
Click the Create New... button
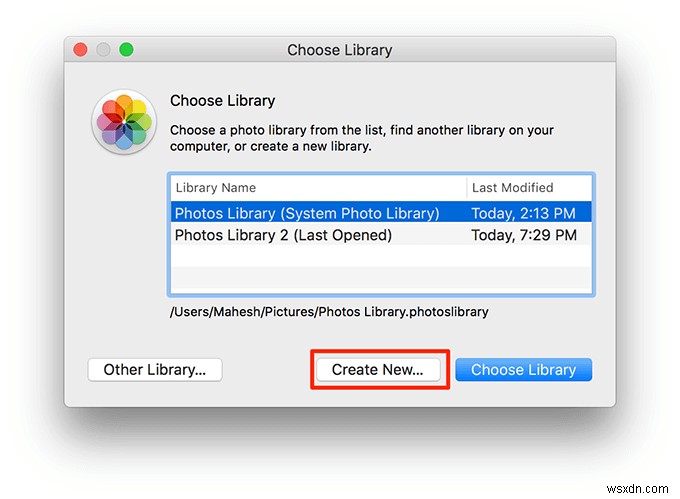(x=378, y=370)
